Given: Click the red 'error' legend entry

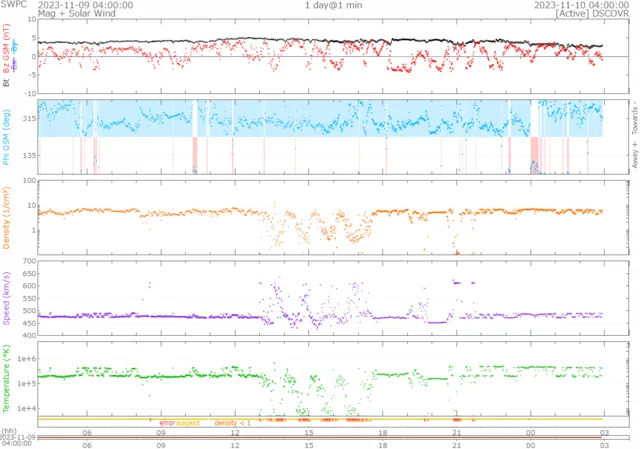Looking at the screenshot, I should [x=166, y=424].
